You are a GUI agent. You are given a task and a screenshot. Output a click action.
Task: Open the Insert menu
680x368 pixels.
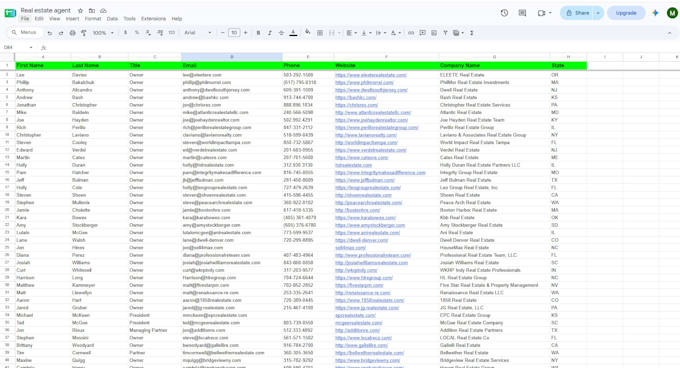tap(72, 19)
